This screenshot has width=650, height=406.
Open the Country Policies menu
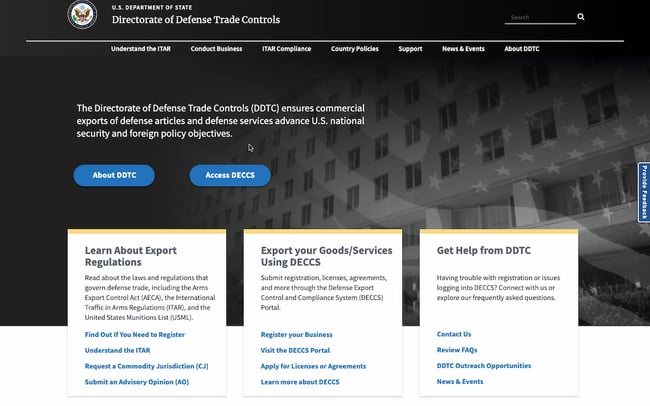click(x=354, y=49)
